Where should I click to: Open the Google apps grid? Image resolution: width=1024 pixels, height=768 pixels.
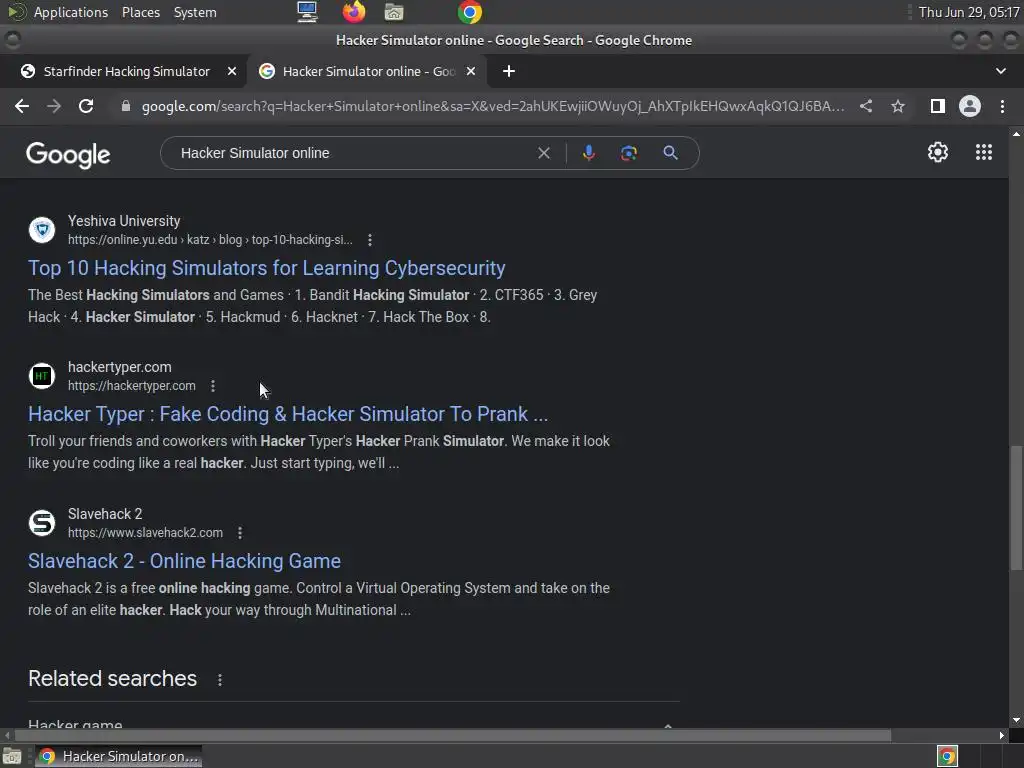pos(984,152)
